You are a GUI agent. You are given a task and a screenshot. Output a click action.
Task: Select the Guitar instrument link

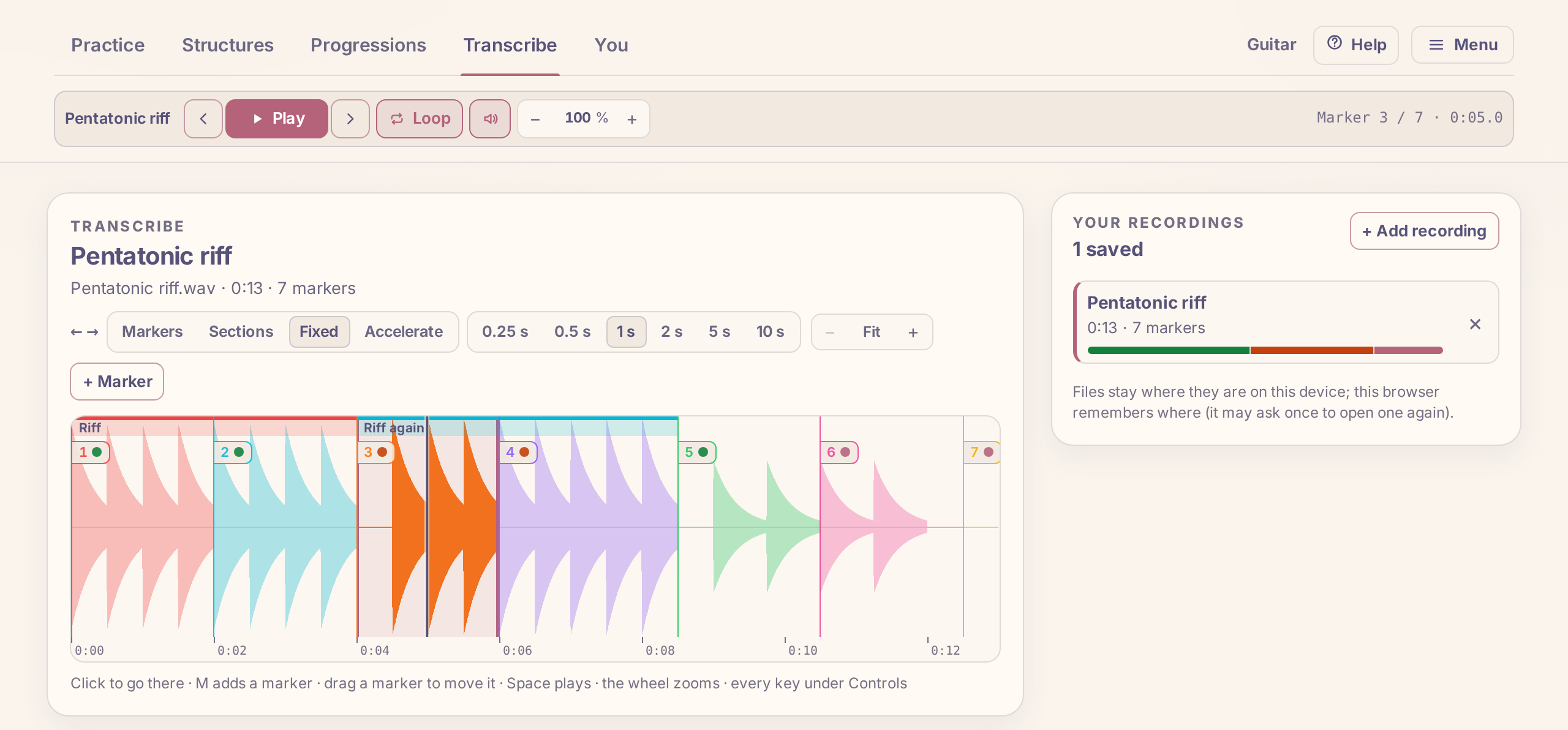click(x=1272, y=45)
